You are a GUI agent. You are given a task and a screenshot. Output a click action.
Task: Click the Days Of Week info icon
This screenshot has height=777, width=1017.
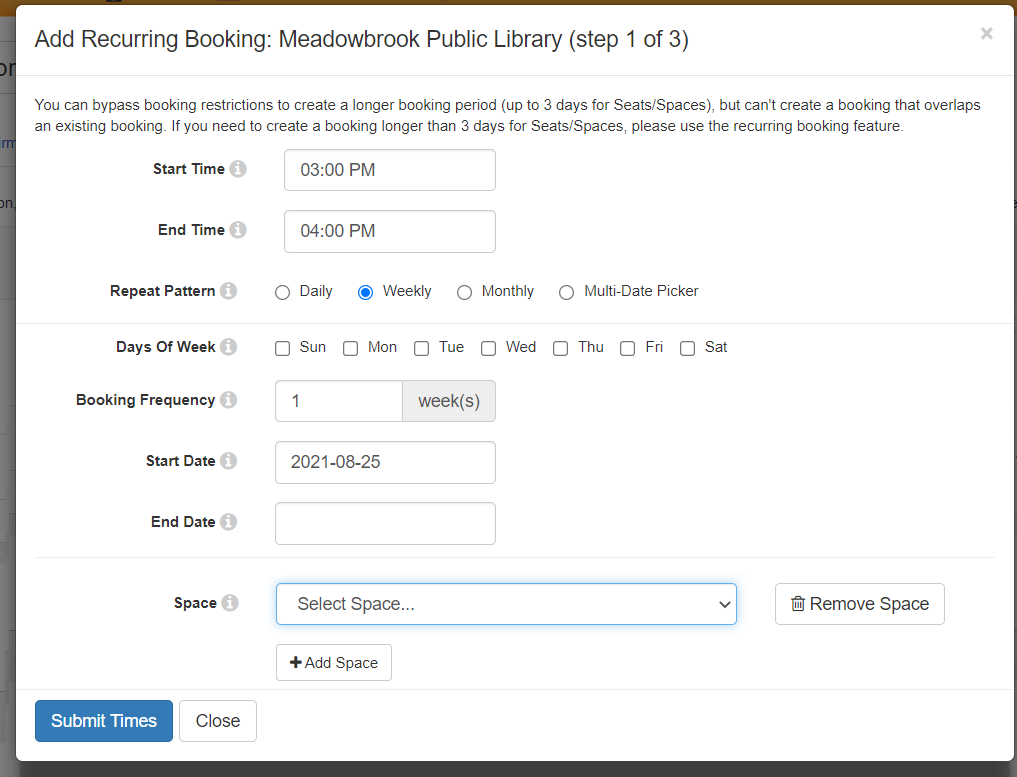[228, 346]
